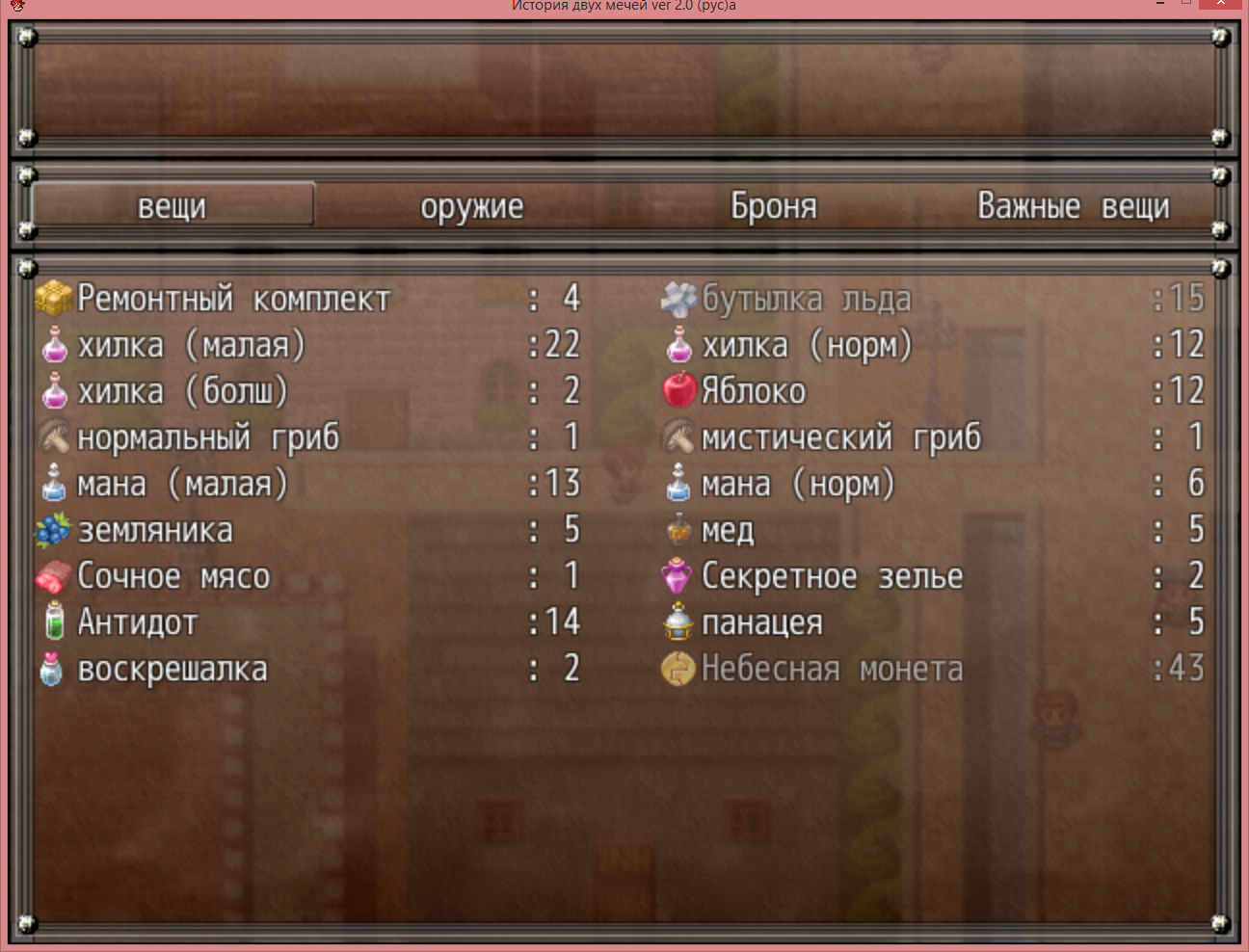Click the панацея potion icon

[x=678, y=621]
